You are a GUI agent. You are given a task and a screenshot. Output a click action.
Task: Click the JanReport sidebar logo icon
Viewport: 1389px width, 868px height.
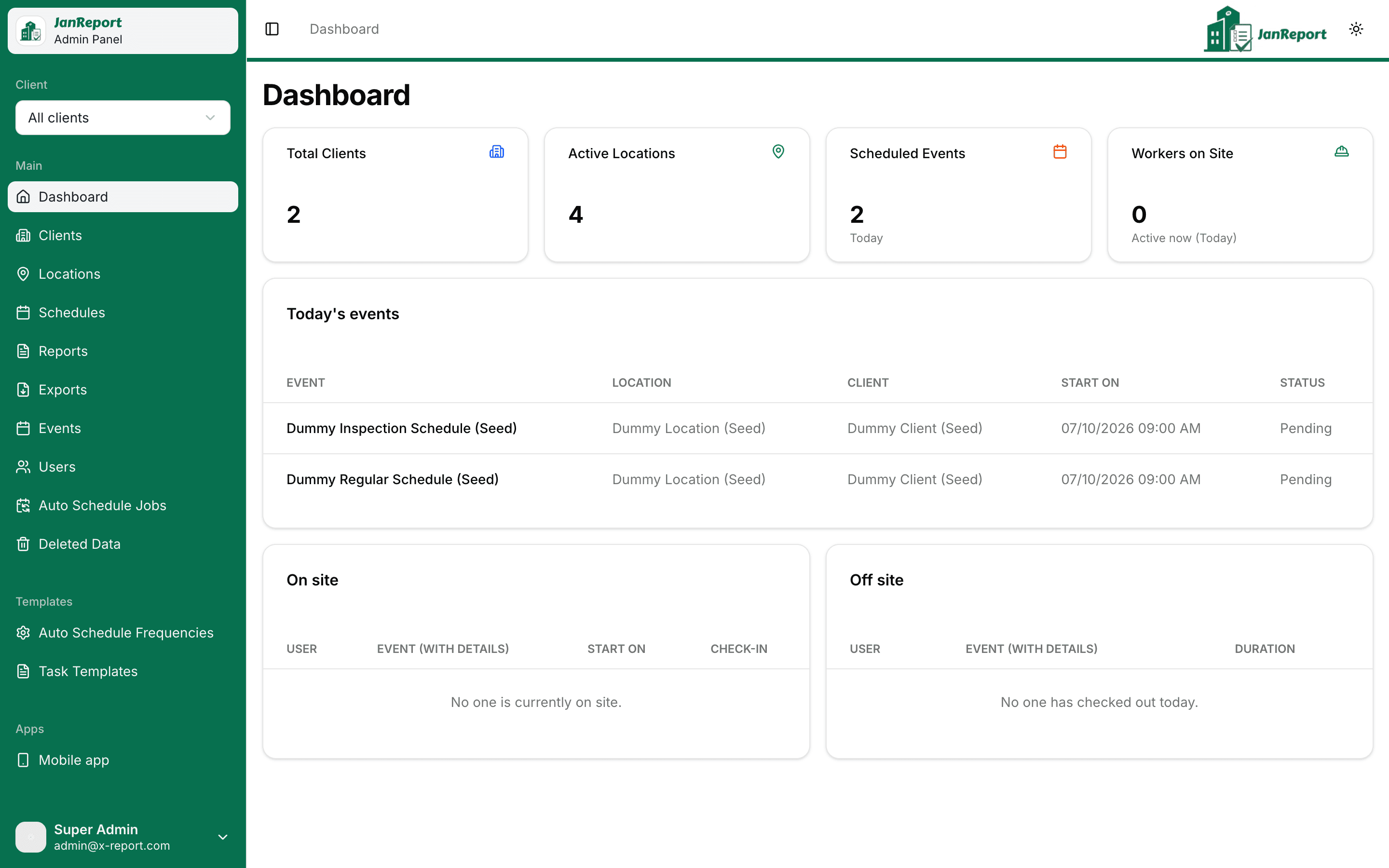coord(31,31)
